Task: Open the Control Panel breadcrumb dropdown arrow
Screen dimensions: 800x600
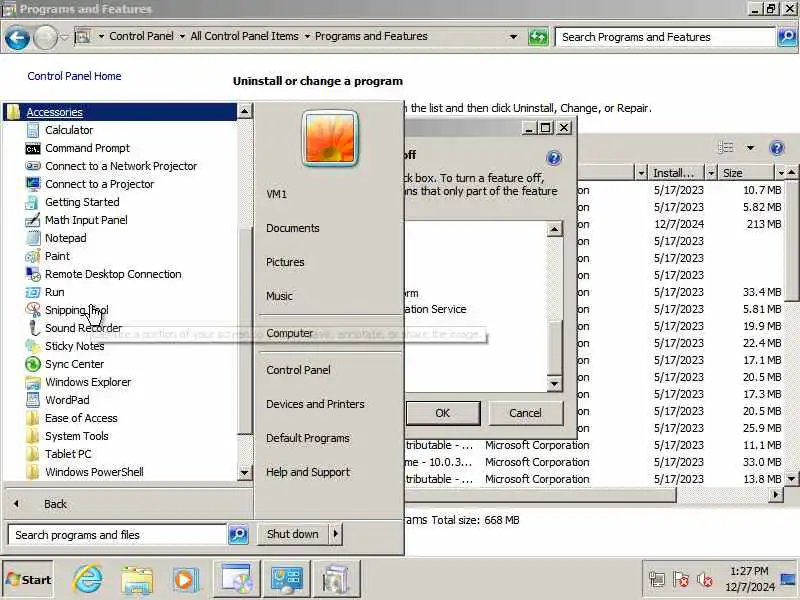Action: (x=182, y=37)
